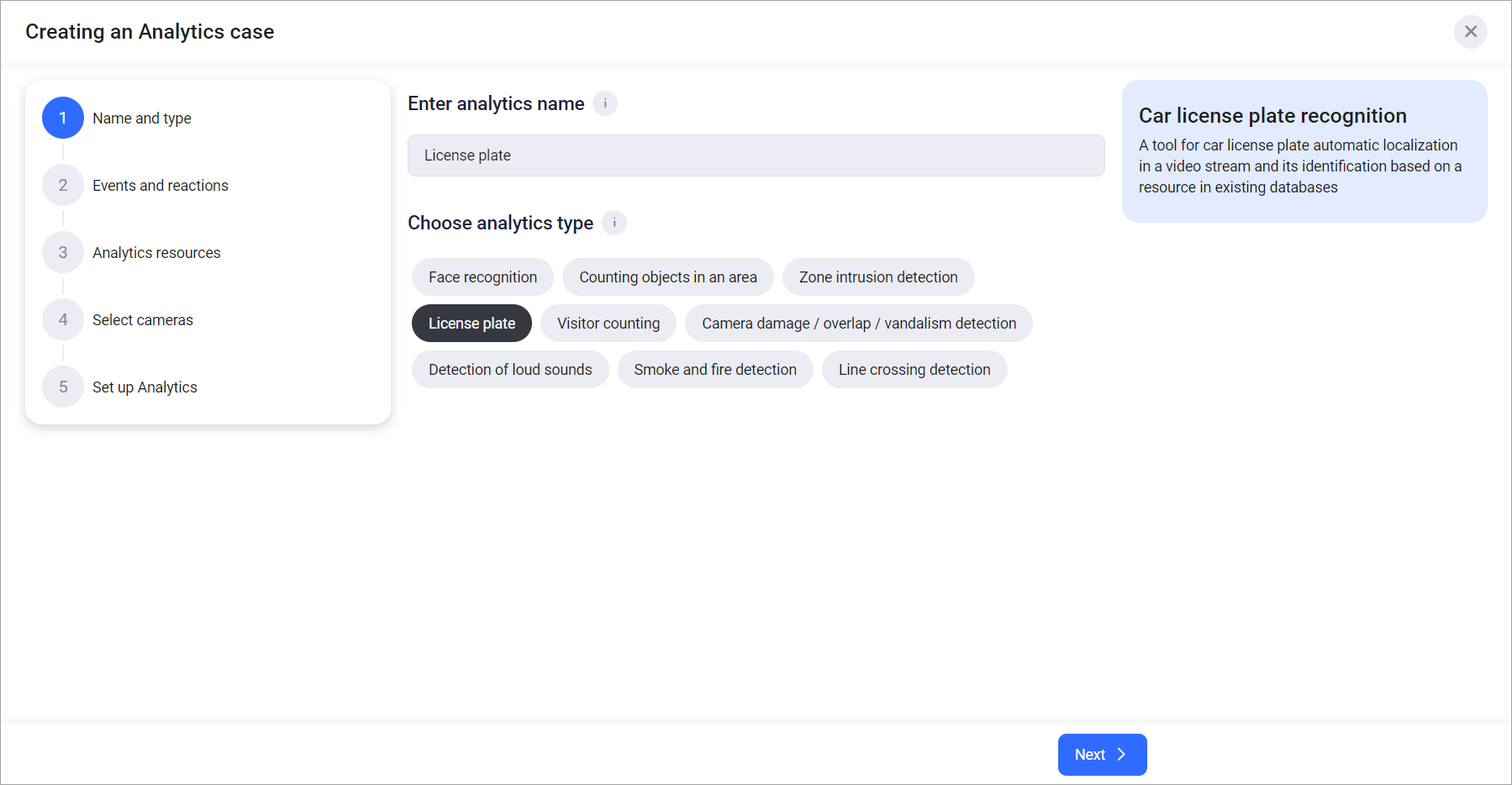The width and height of the screenshot is (1512, 785).
Task: Click the step 1 circle icon
Action: pos(63,118)
